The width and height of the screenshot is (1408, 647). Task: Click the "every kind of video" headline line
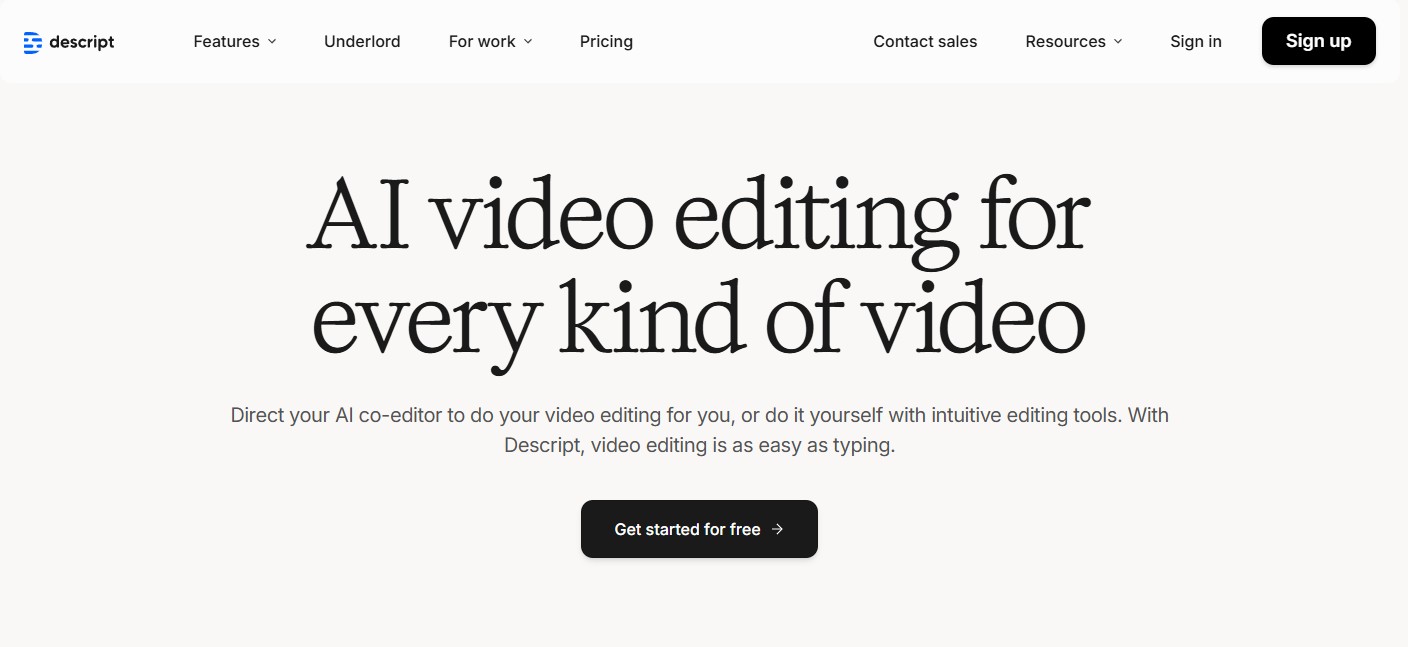click(698, 320)
